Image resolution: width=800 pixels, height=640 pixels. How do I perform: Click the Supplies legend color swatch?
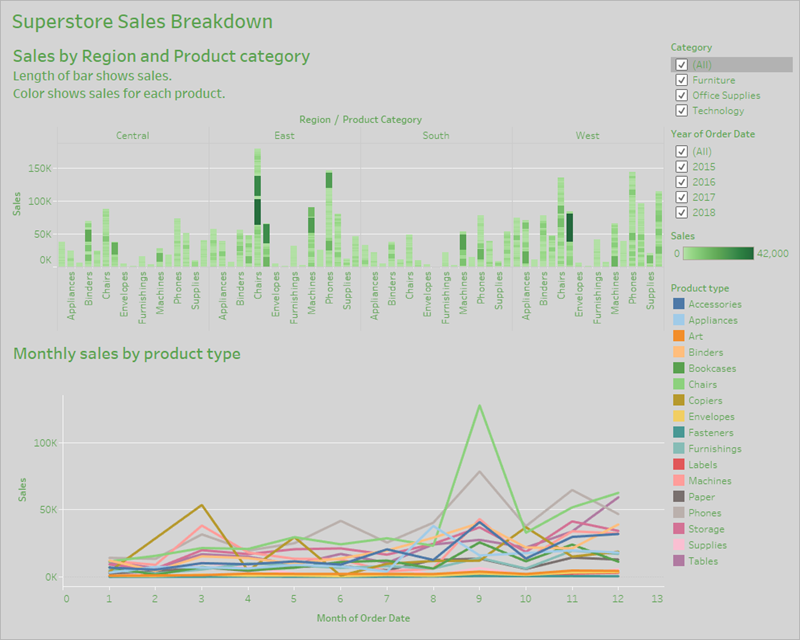[679, 545]
